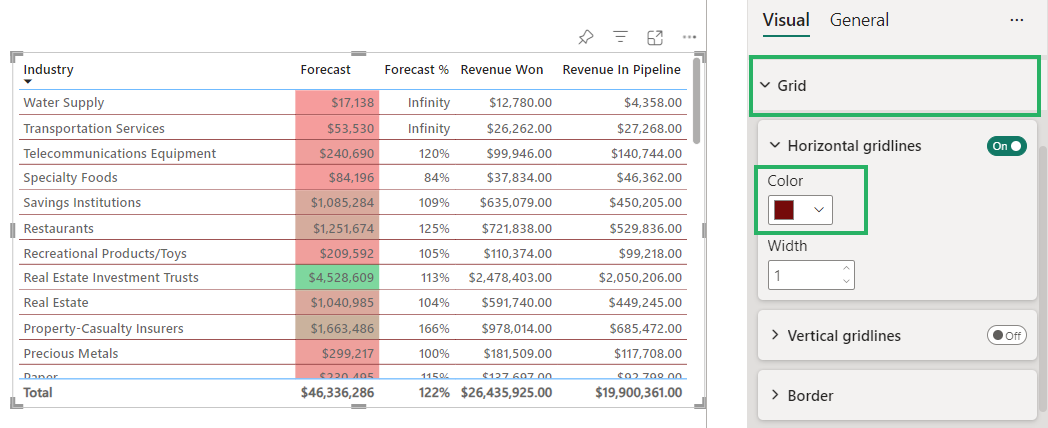The height and width of the screenshot is (428, 1048).
Task: Enable Vertical gridlines toggle
Action: click(x=1006, y=336)
